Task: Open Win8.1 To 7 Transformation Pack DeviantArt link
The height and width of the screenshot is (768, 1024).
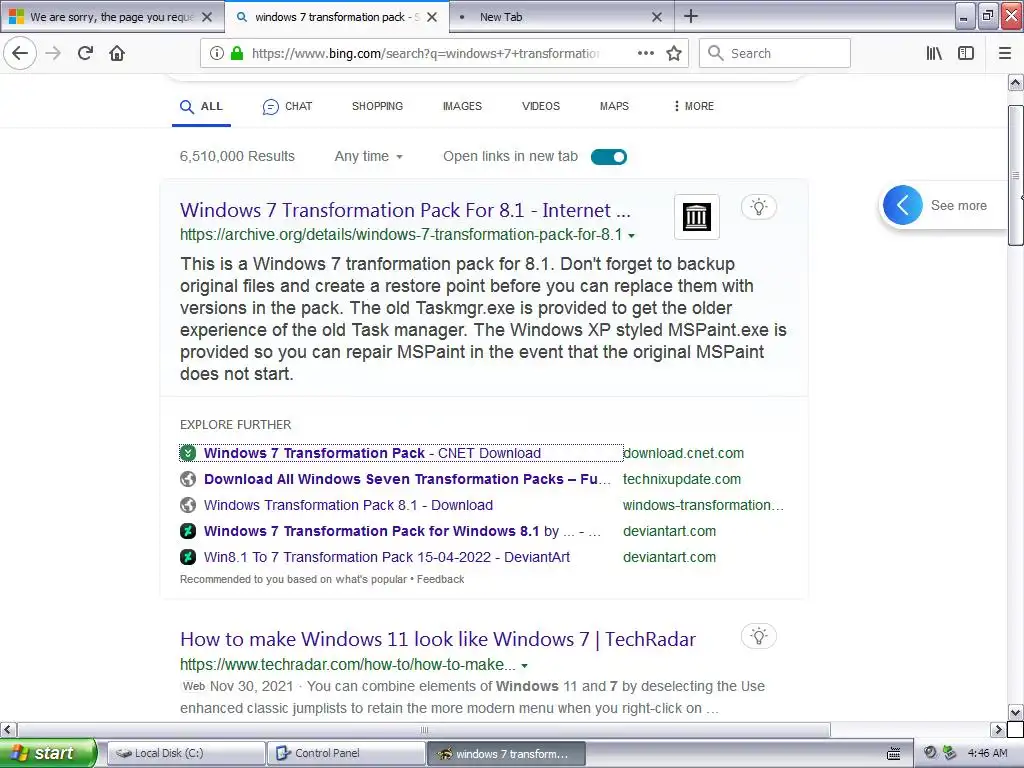Action: [x=387, y=557]
